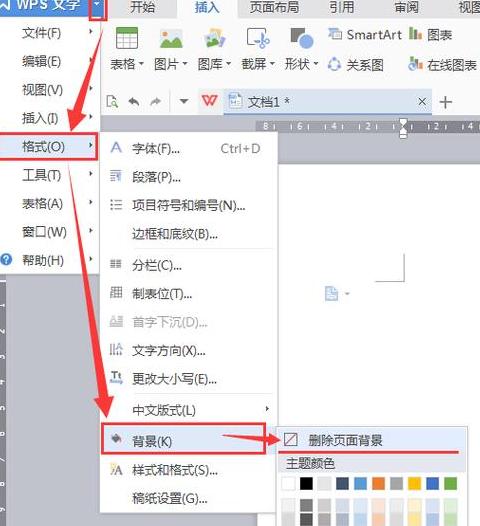Image resolution: width=480 pixels, height=526 pixels.
Task: Click the undo arrow icon
Action: (134, 101)
